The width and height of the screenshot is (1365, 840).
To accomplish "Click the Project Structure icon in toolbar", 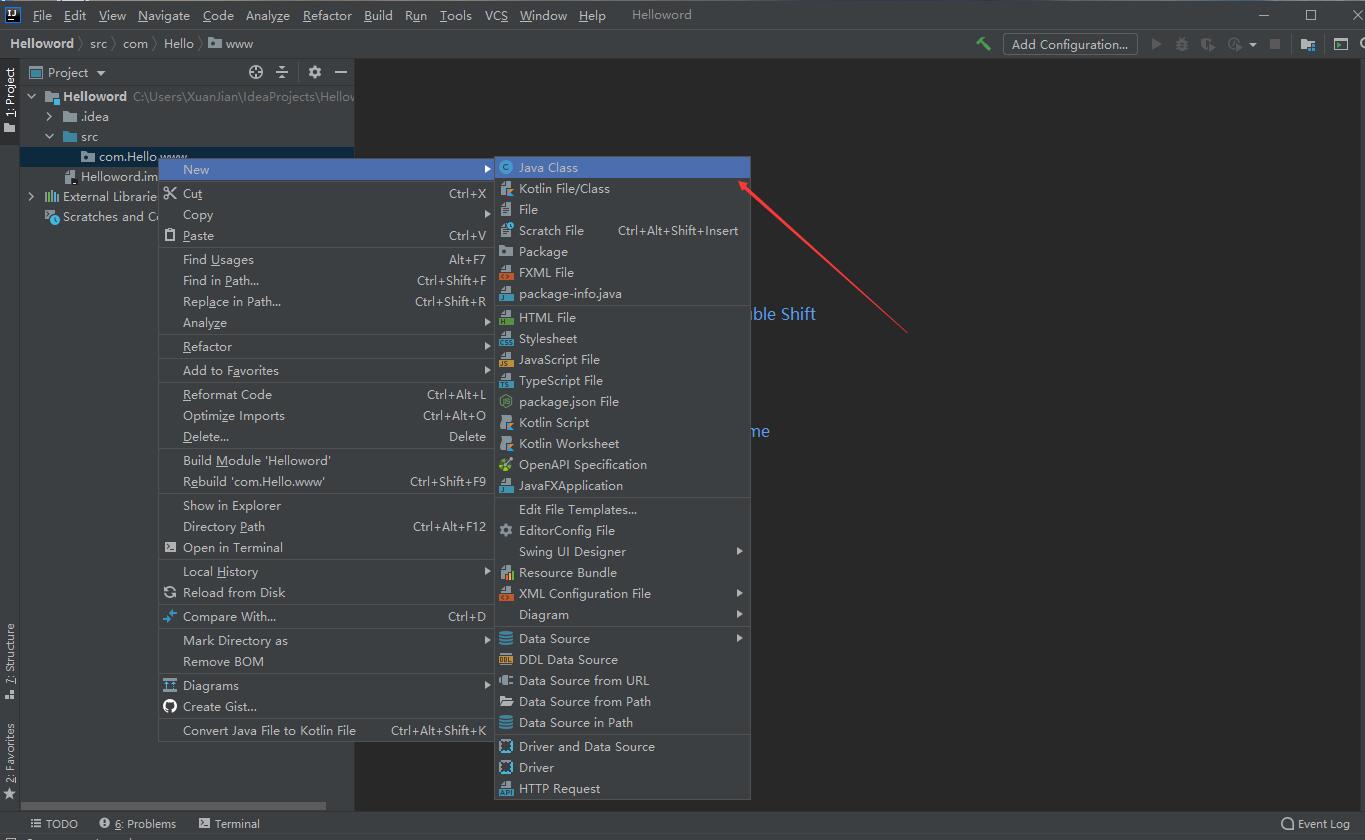I will [1308, 44].
